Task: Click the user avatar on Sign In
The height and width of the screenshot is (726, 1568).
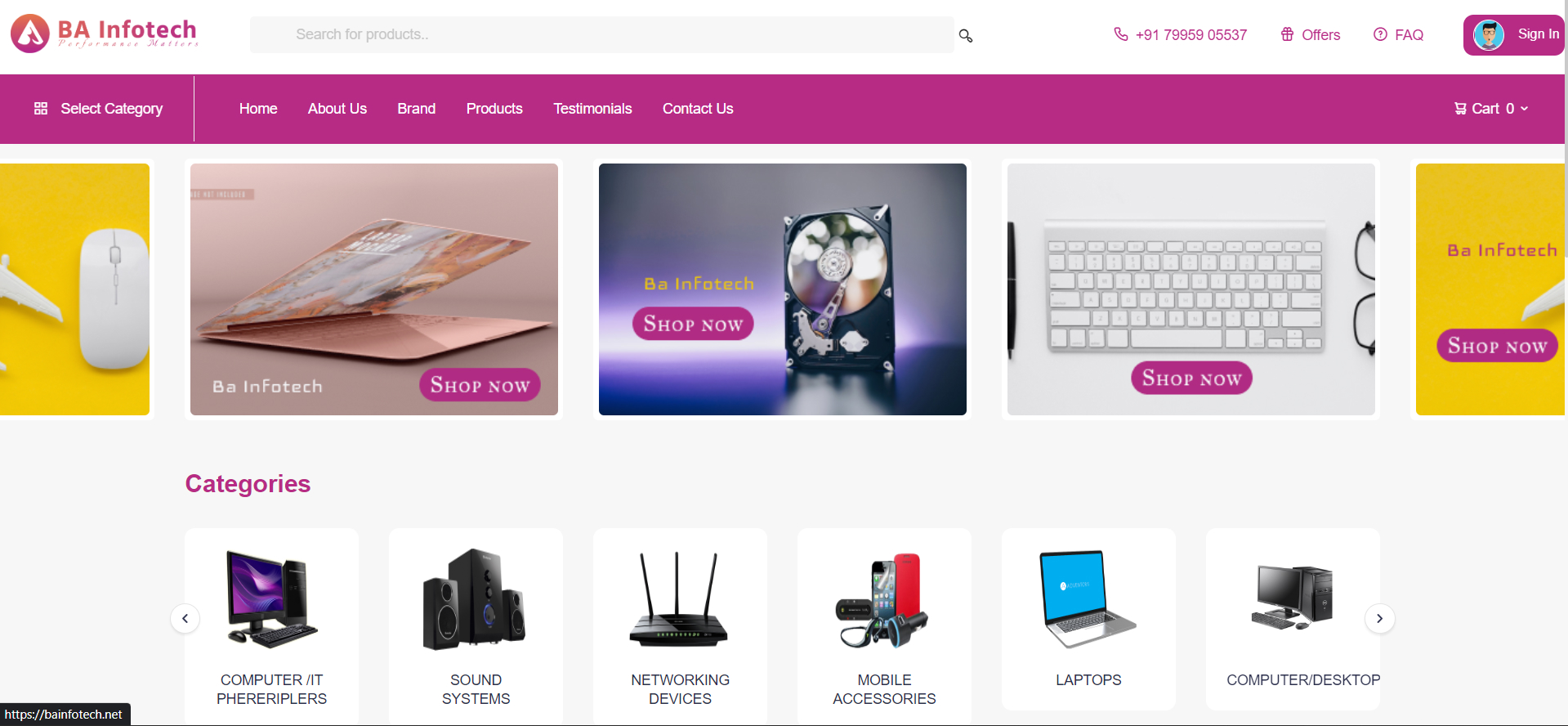Action: [1489, 35]
